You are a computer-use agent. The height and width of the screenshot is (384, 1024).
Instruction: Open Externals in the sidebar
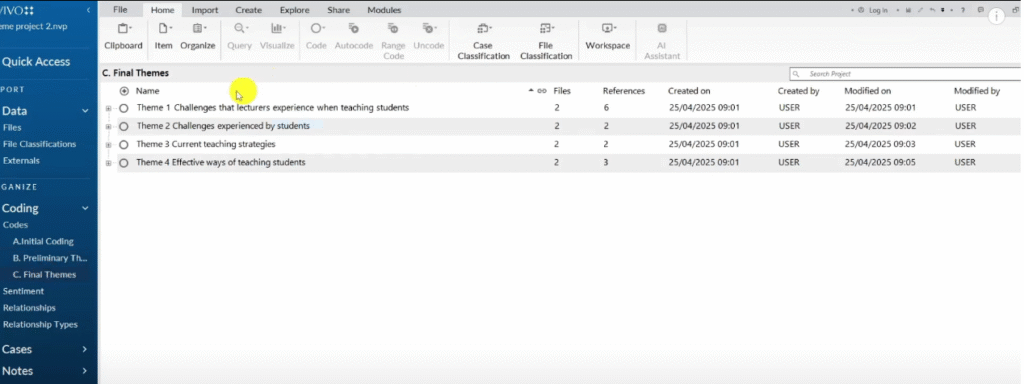click(21, 161)
